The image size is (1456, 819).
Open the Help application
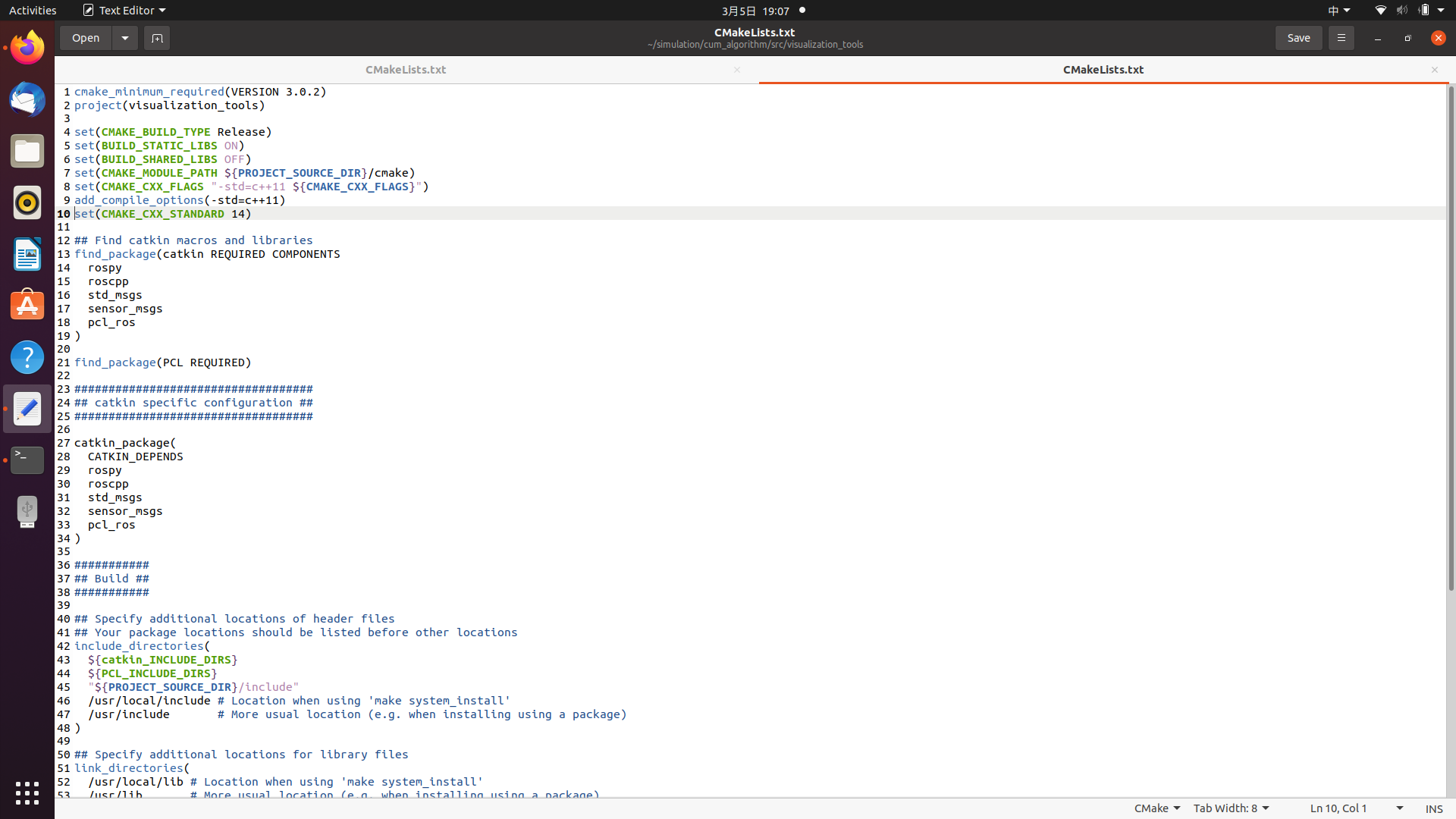27,356
